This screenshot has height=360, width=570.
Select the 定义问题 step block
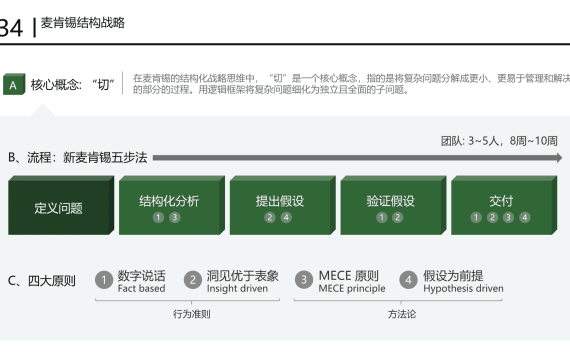(x=61, y=205)
